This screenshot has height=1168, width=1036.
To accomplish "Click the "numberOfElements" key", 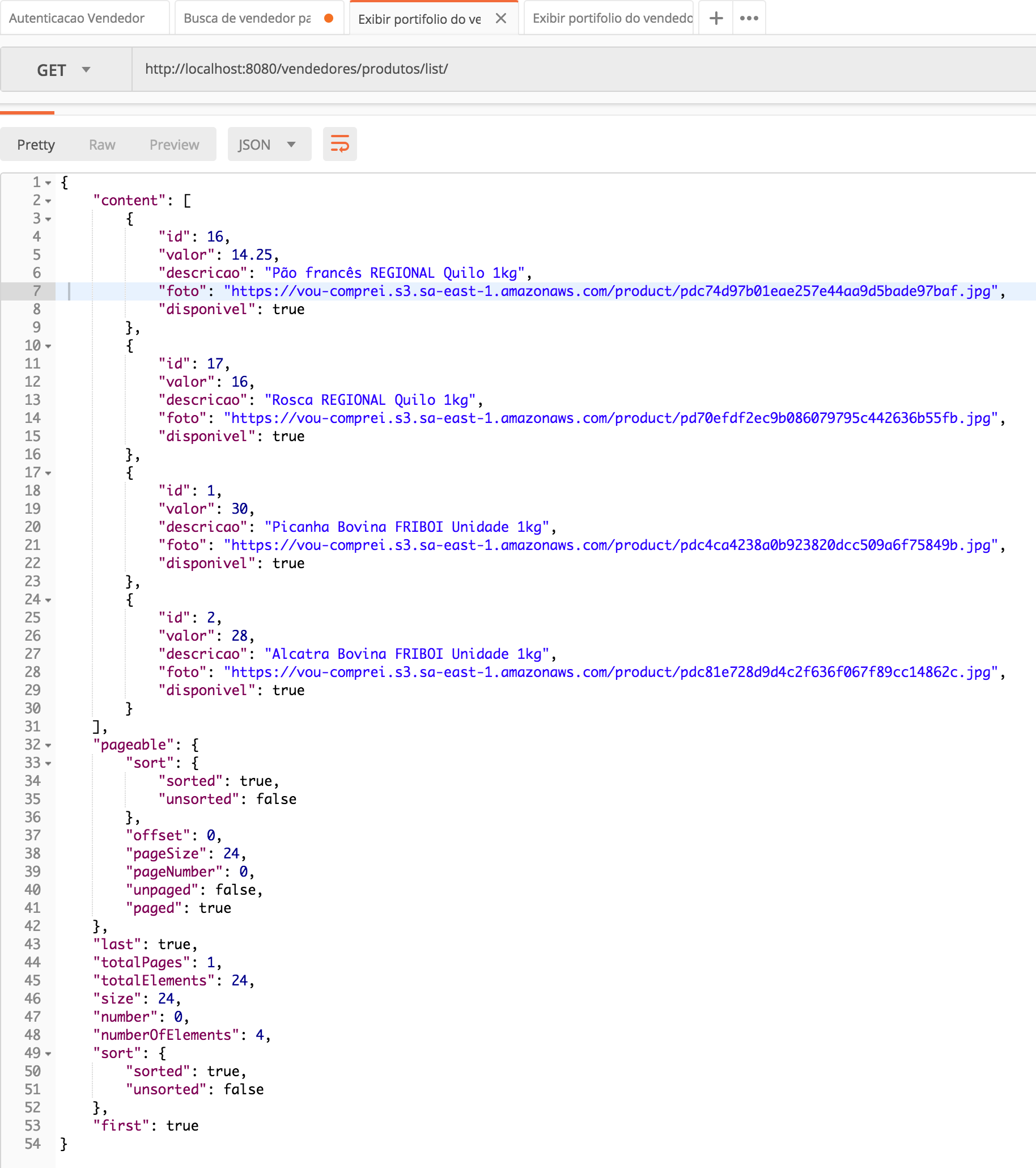I will click(x=166, y=1035).
